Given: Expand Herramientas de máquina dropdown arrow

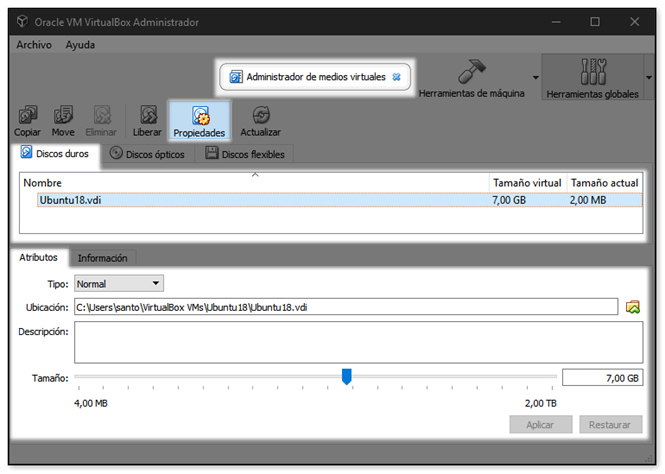Looking at the screenshot, I should point(536,78).
